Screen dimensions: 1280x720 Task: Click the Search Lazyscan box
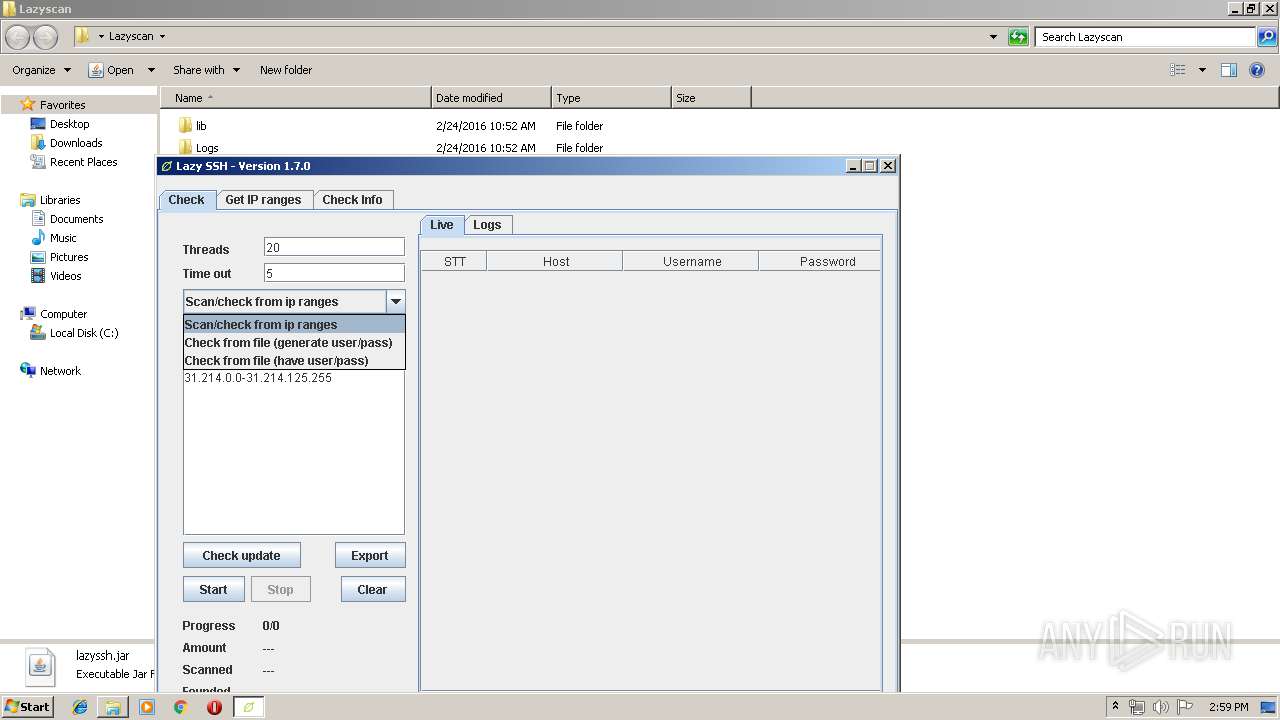[1146, 37]
